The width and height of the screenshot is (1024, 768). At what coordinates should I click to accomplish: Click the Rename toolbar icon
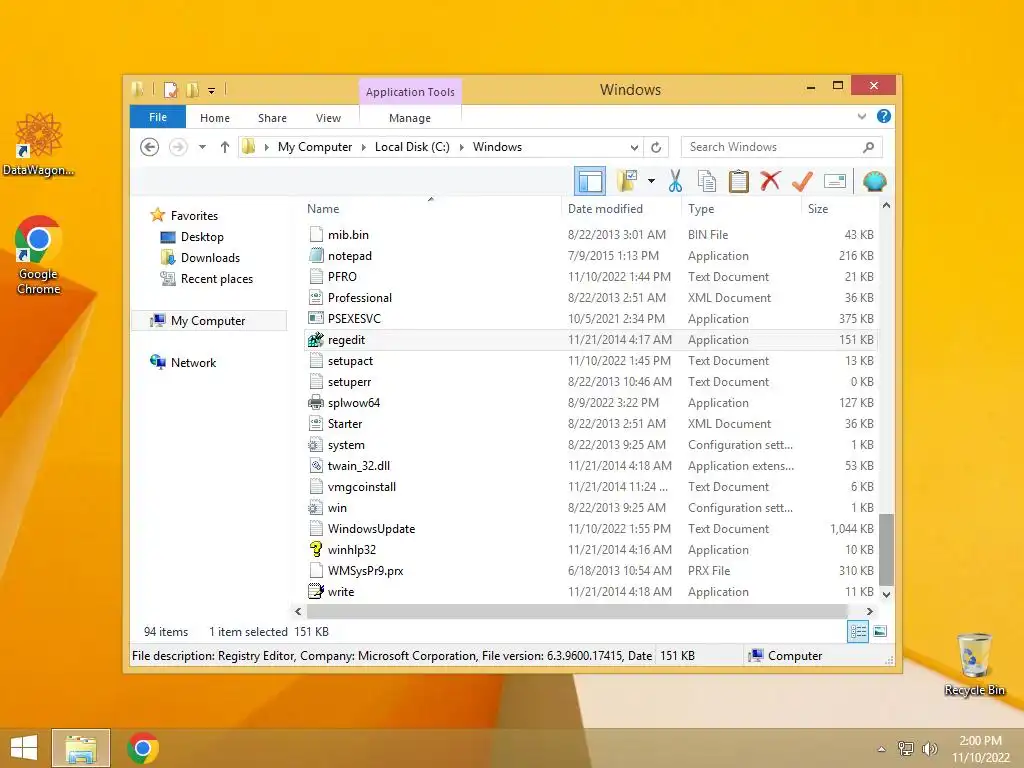835,181
